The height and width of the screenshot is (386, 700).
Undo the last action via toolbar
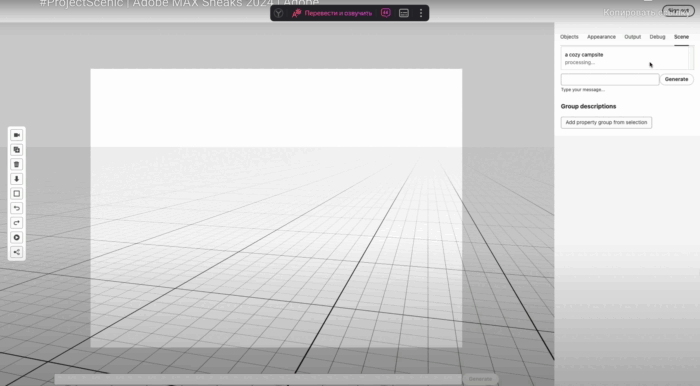click(17, 208)
